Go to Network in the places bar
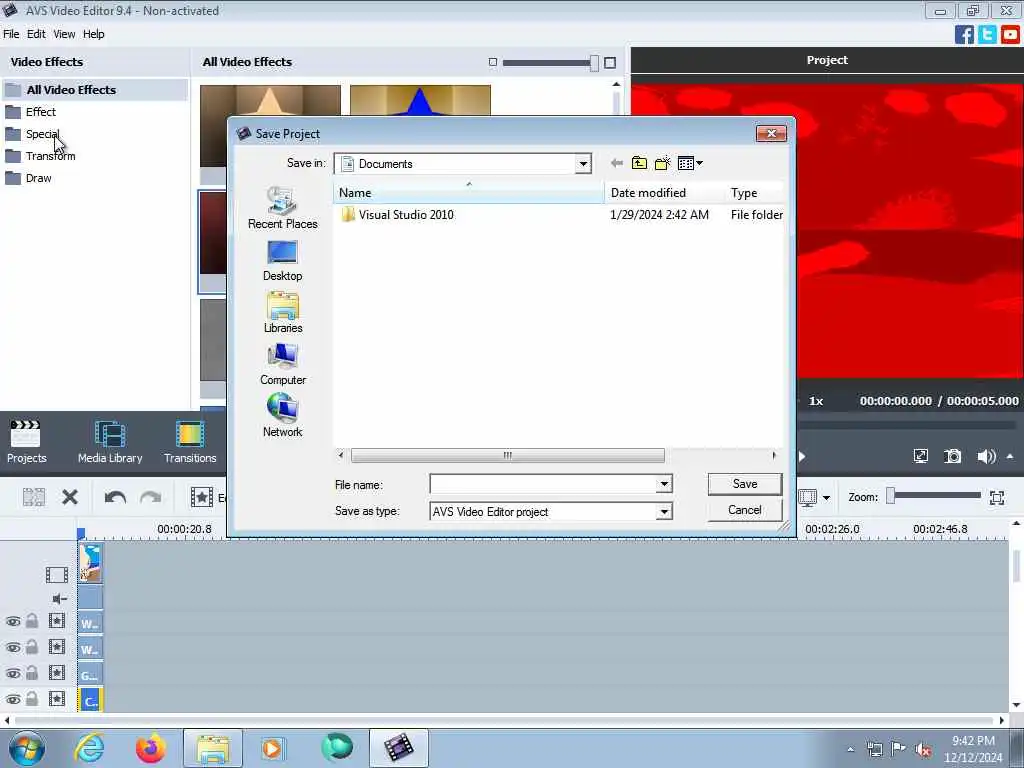1024x768 pixels. pyautogui.click(x=283, y=416)
